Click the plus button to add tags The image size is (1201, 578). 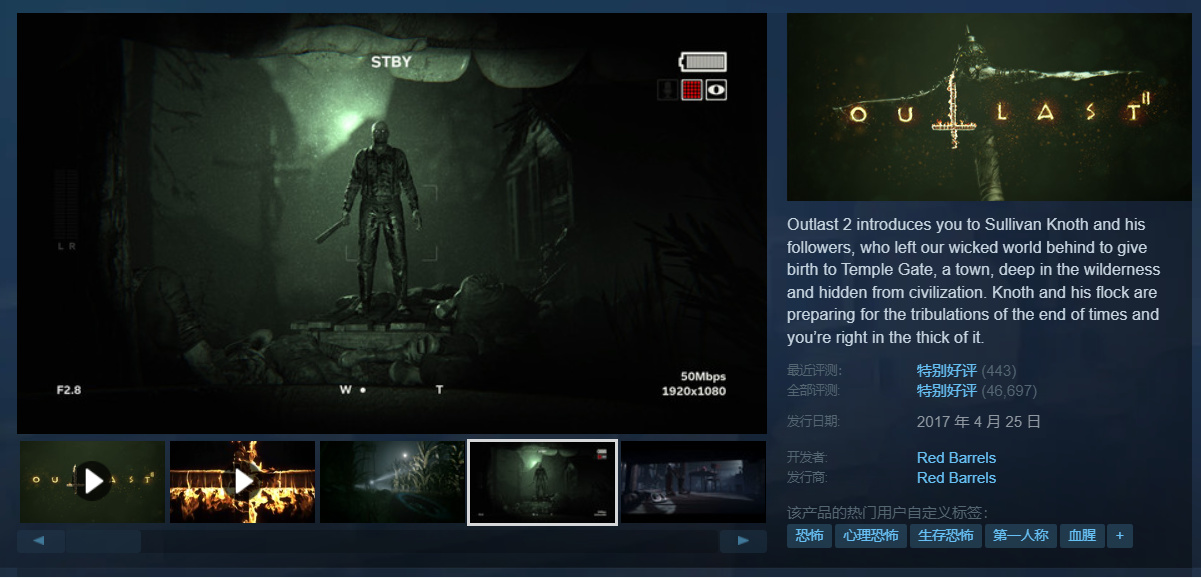pos(1120,536)
